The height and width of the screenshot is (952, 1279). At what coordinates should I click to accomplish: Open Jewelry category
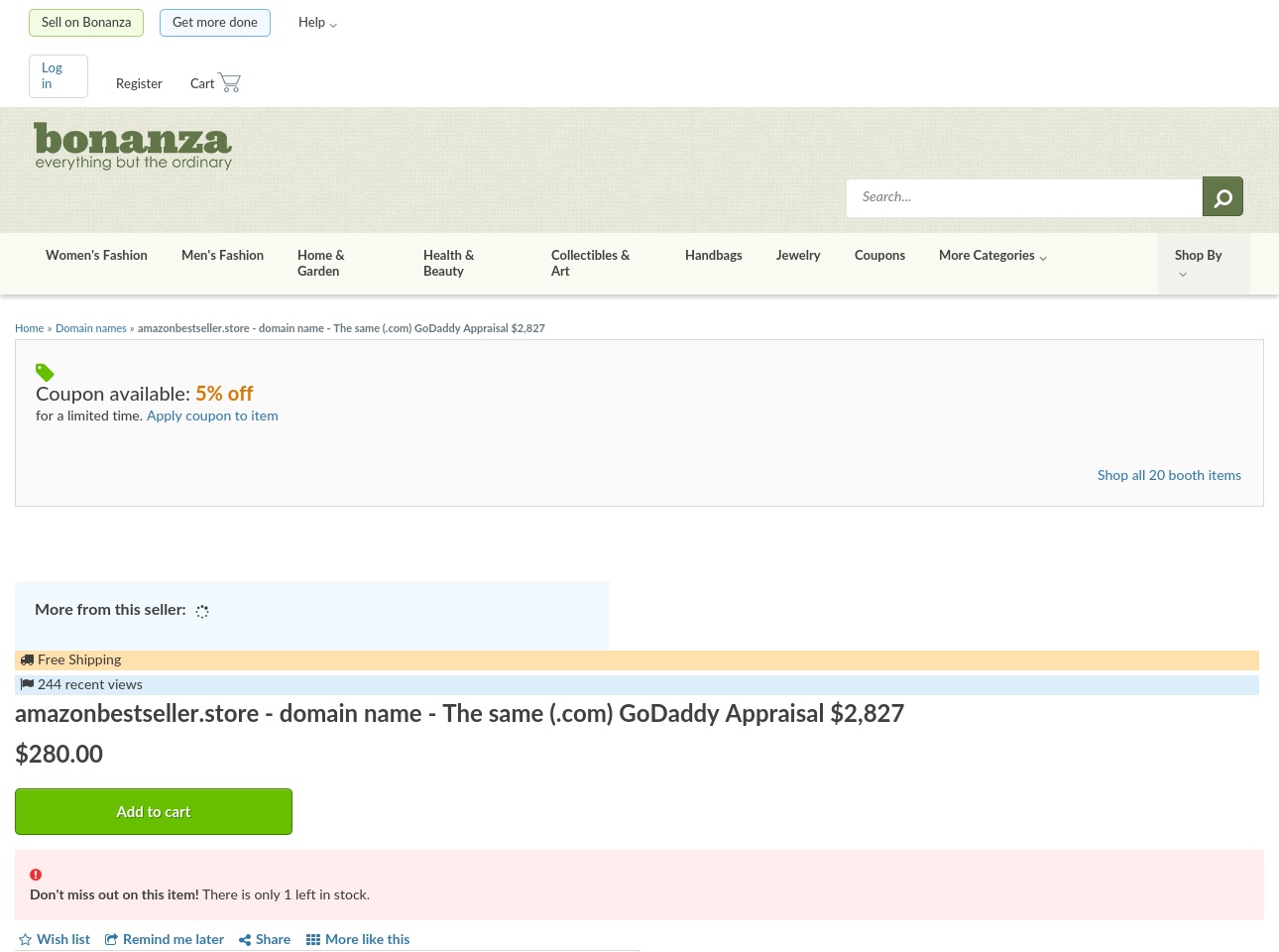click(798, 255)
